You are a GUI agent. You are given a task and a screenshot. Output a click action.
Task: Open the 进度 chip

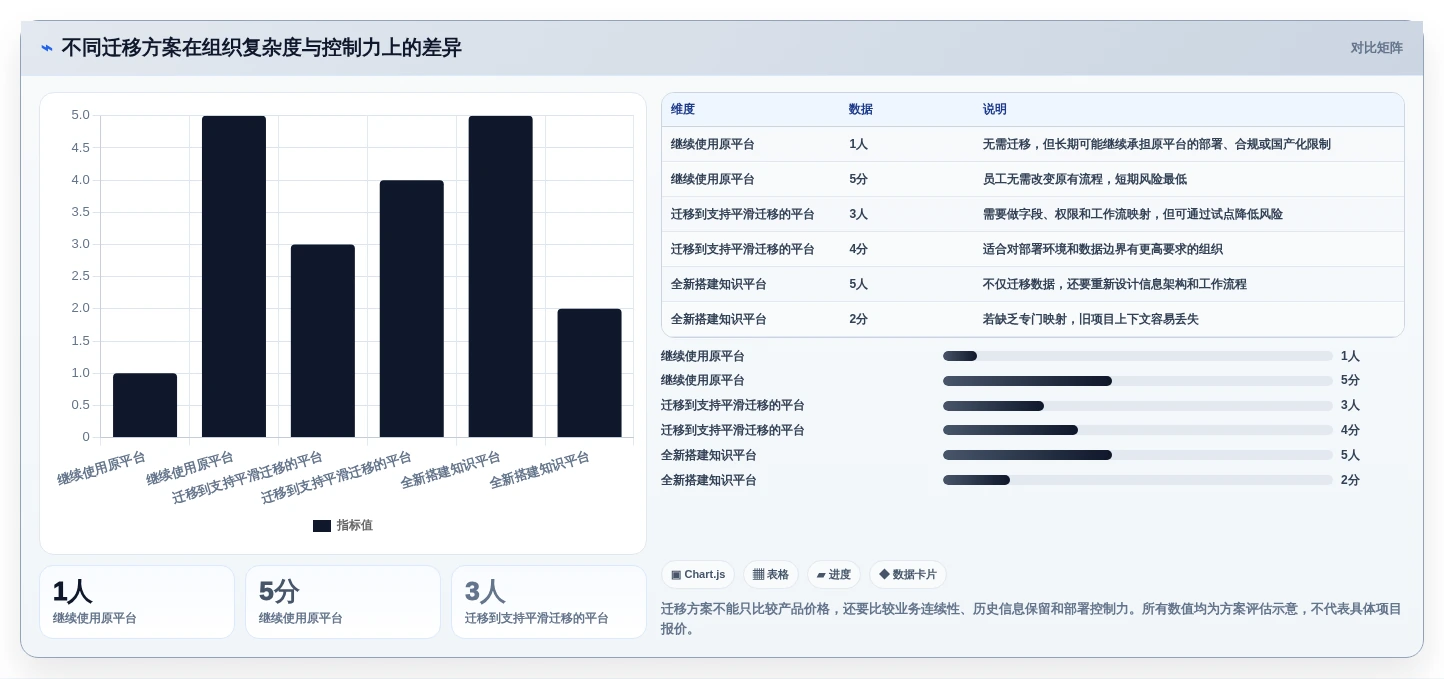click(834, 575)
